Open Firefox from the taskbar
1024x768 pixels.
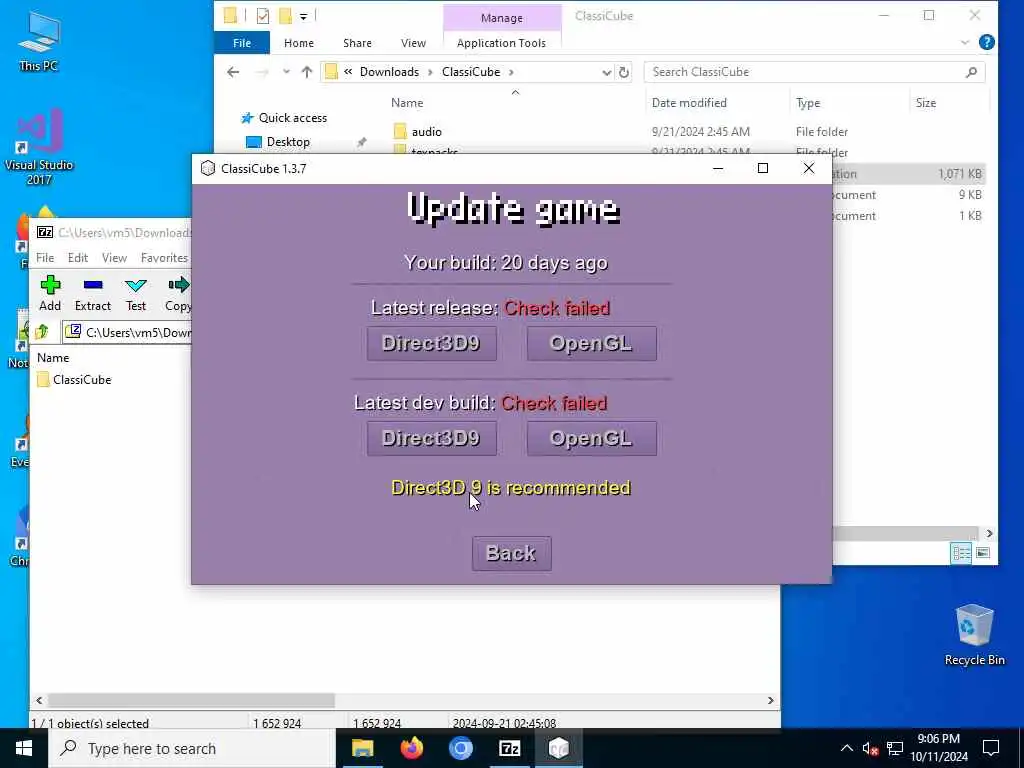point(411,748)
